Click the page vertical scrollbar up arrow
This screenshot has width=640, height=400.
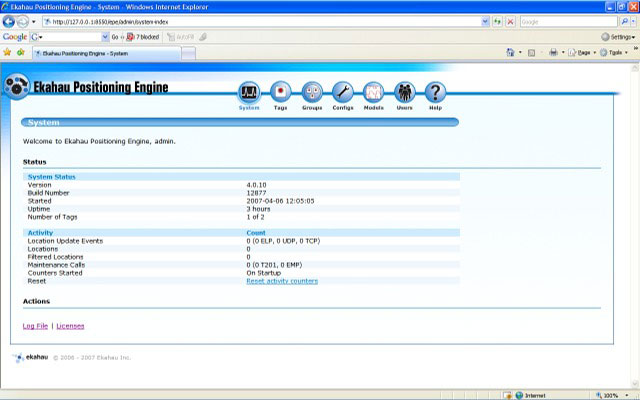(635, 67)
